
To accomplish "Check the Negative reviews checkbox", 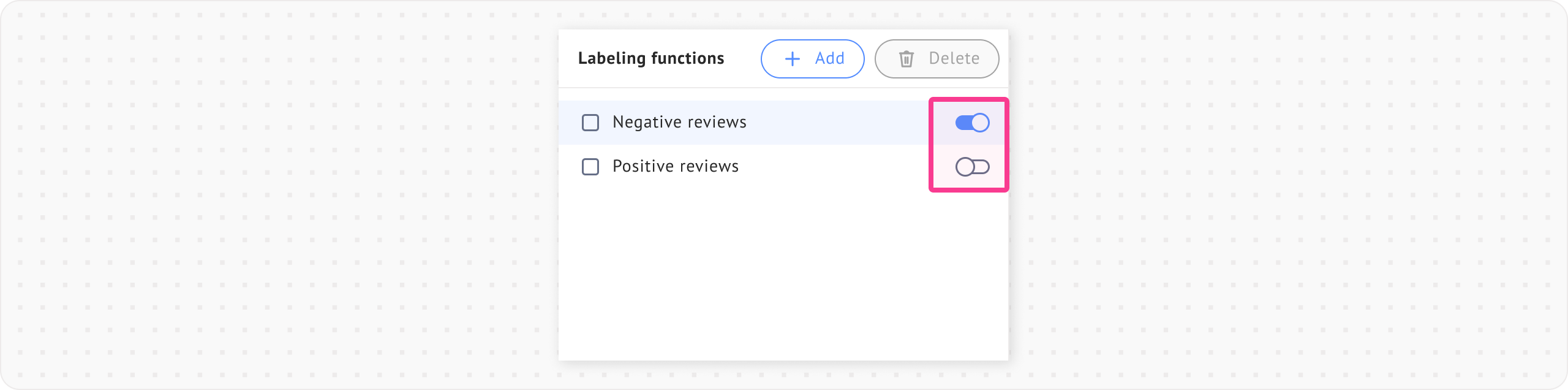I will pyautogui.click(x=590, y=123).
